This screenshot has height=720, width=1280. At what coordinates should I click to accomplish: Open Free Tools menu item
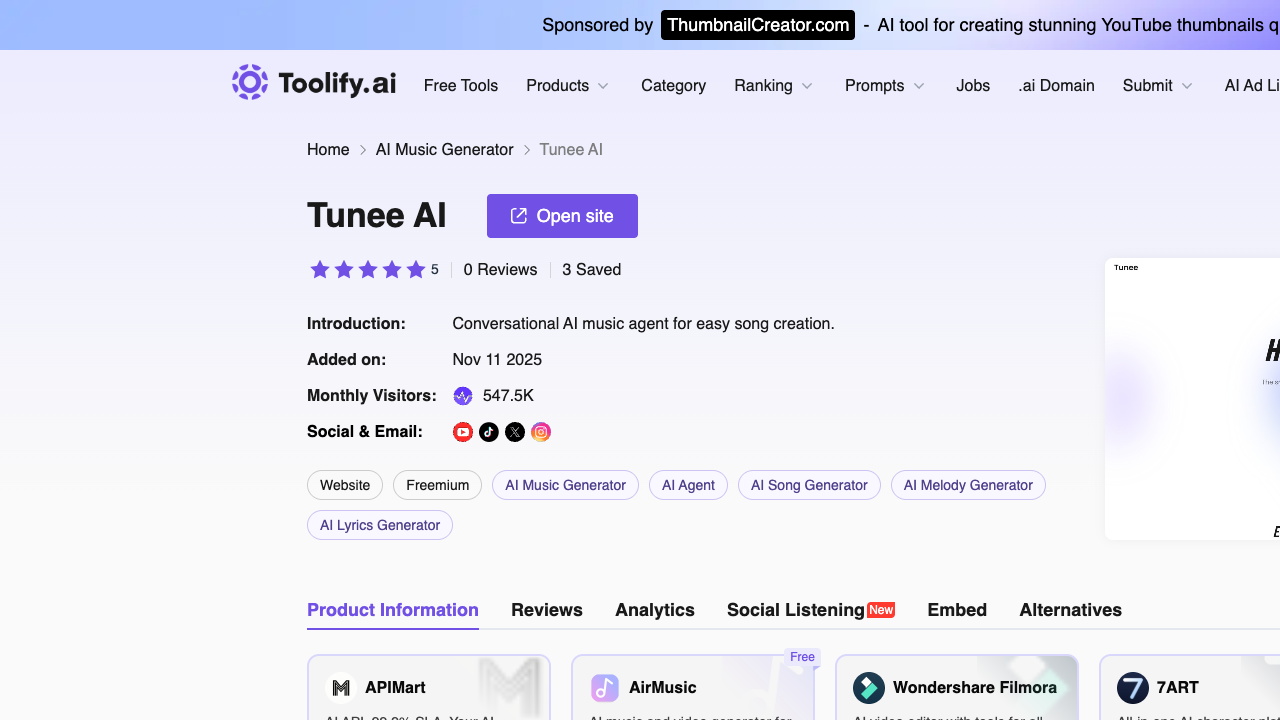461,86
